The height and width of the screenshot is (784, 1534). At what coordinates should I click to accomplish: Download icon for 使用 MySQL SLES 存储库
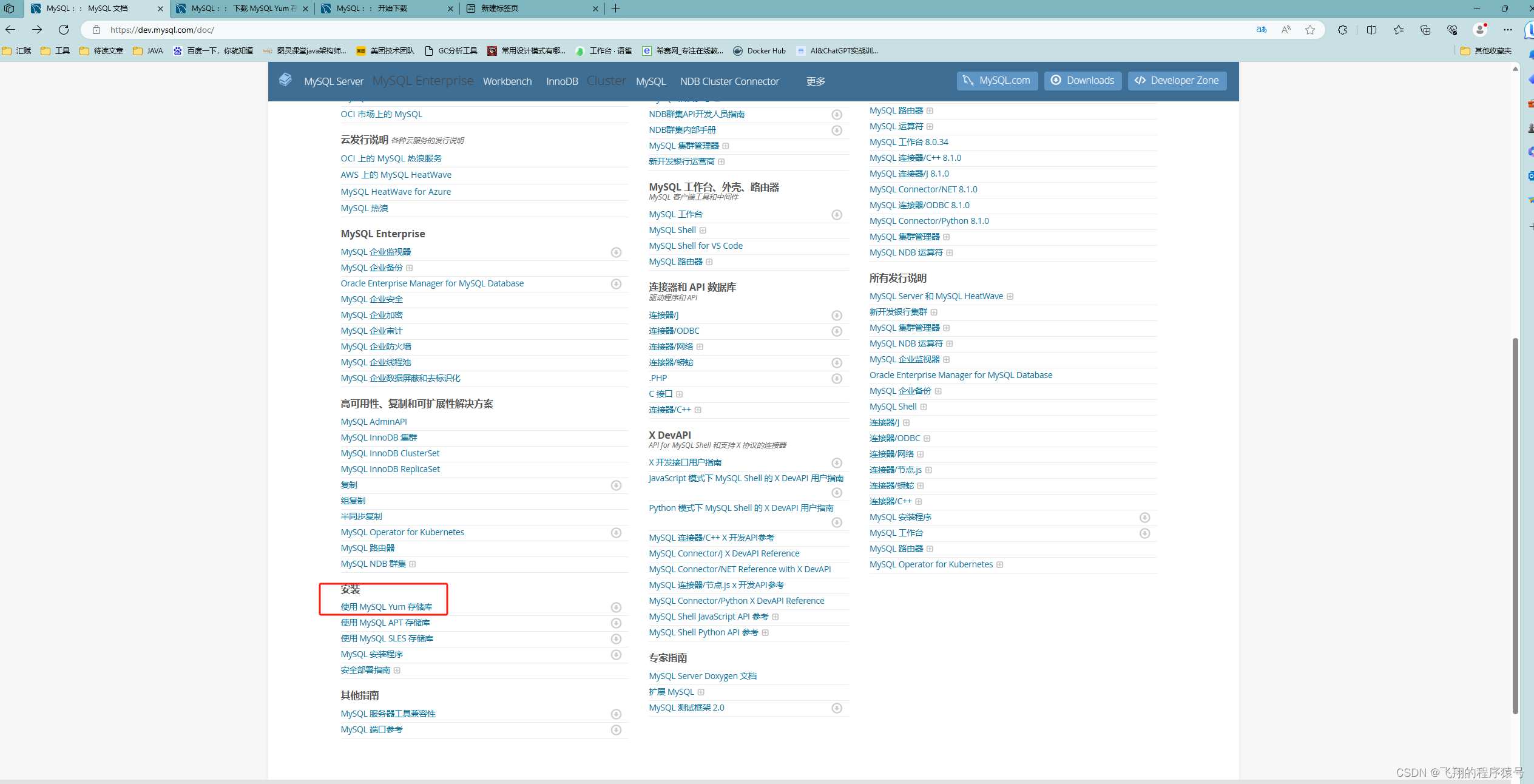coord(616,639)
